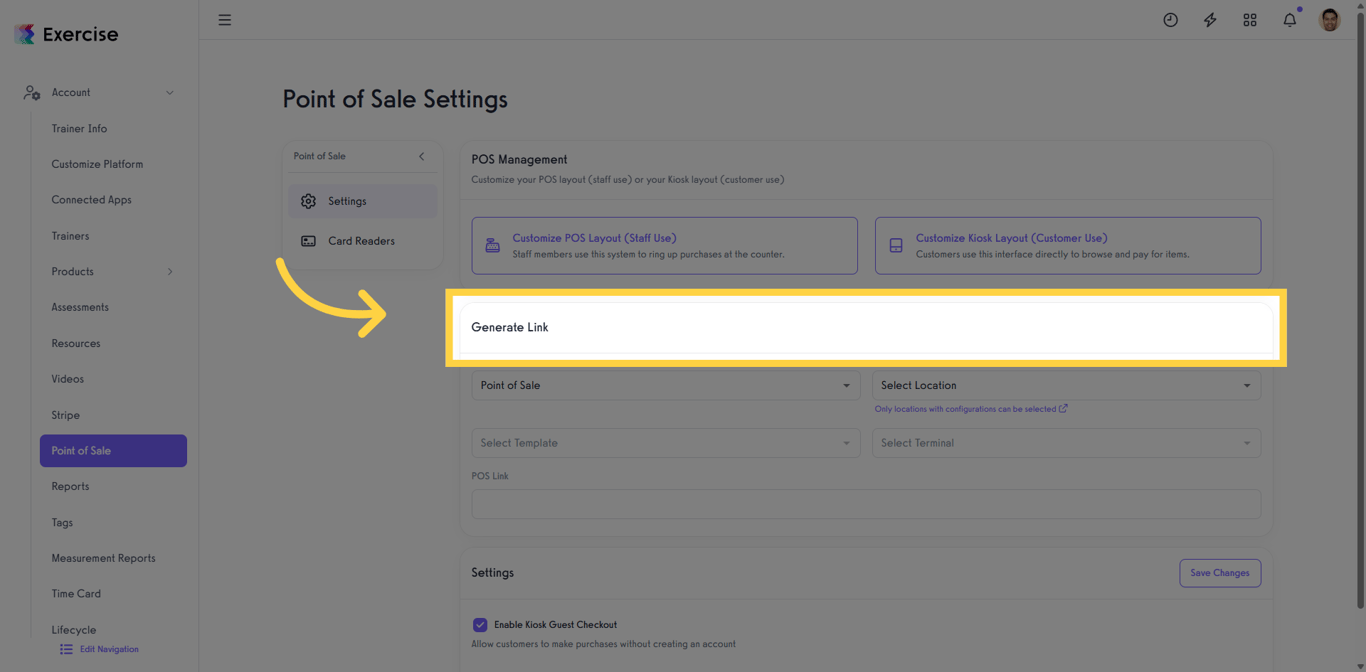Open the hamburger menu icon
The height and width of the screenshot is (672, 1366).
point(224,19)
